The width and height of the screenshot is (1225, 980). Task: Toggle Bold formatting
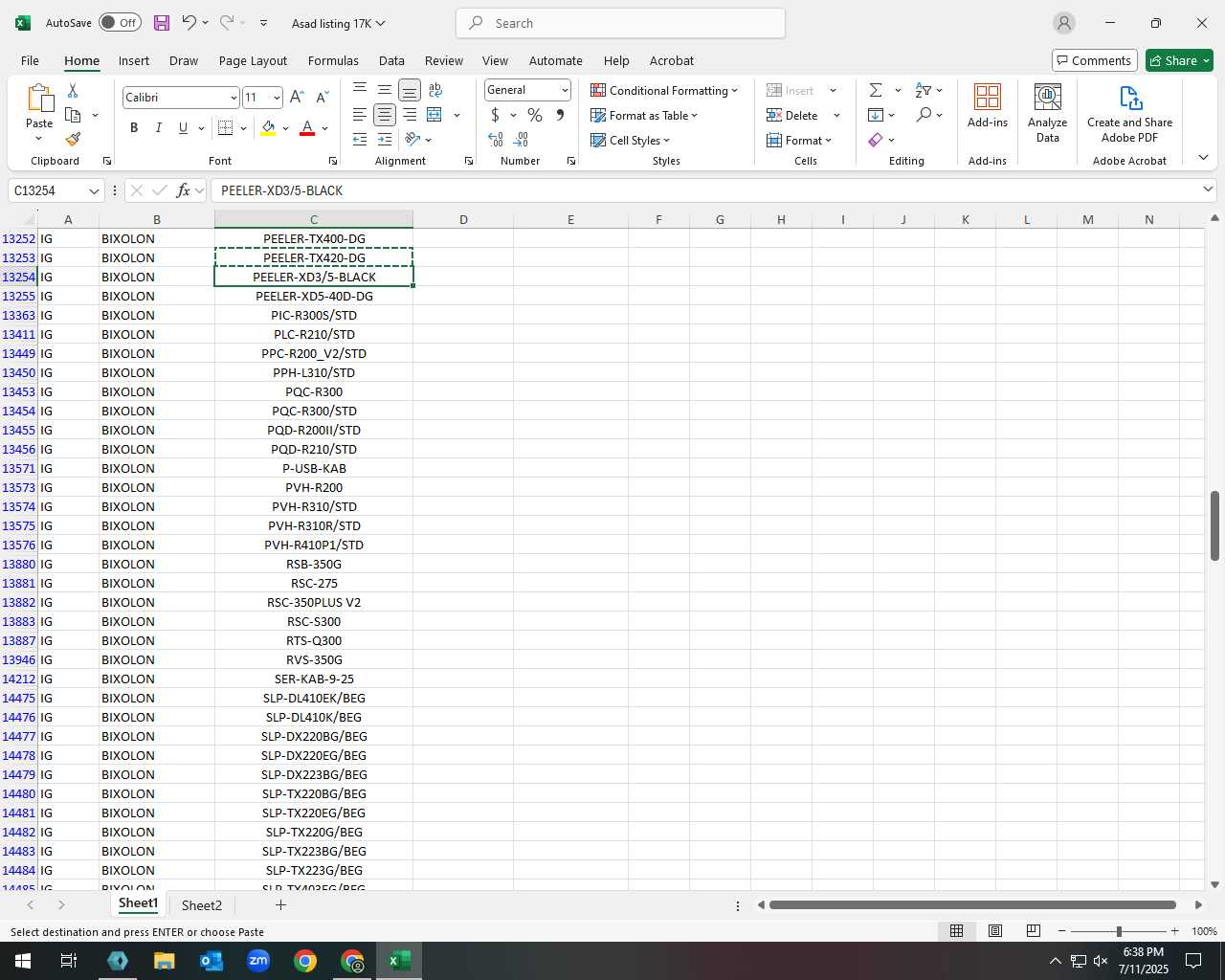pos(134,127)
